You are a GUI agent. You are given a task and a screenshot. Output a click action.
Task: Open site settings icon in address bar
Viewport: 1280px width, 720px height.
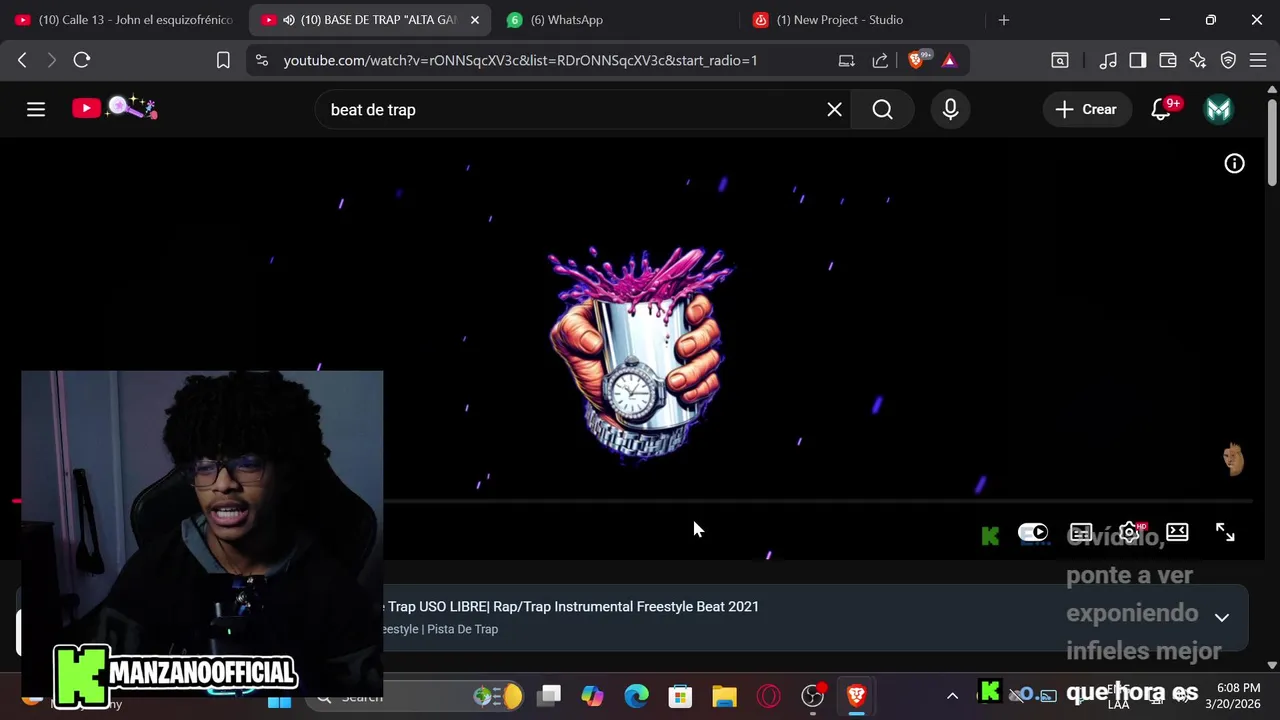coord(262,60)
